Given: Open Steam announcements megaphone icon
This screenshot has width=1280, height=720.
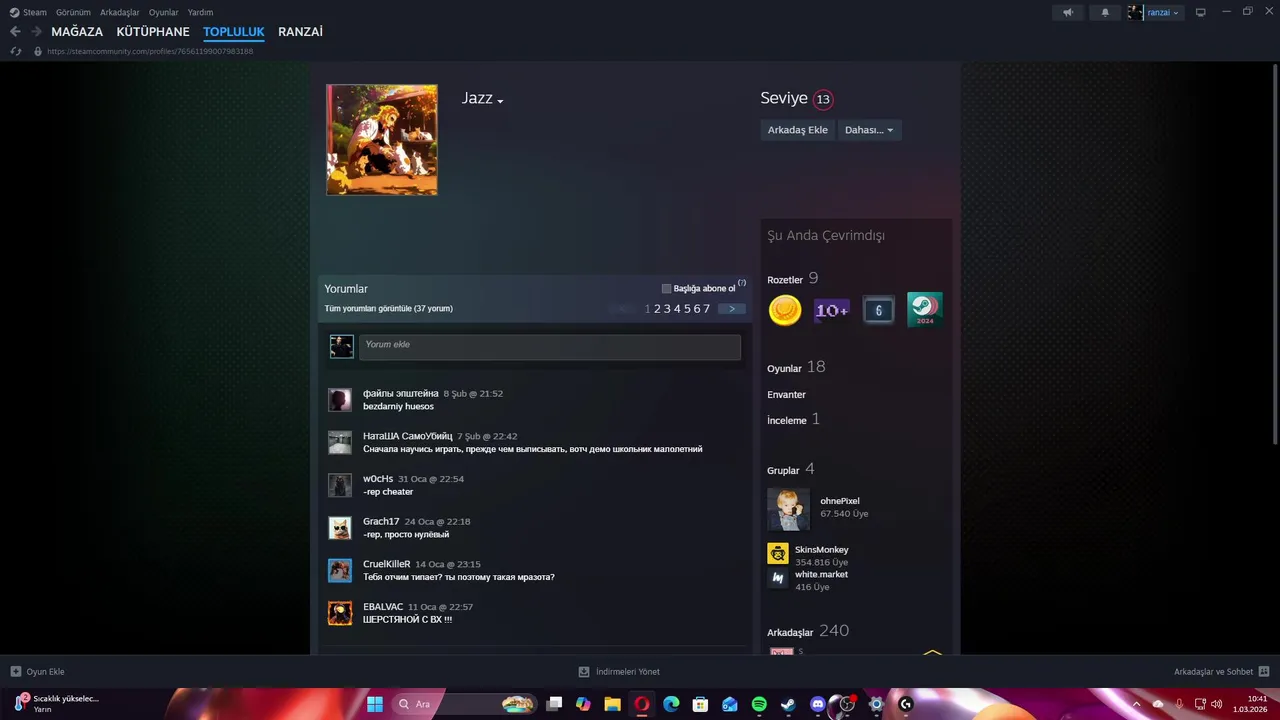Looking at the screenshot, I should [x=1068, y=12].
